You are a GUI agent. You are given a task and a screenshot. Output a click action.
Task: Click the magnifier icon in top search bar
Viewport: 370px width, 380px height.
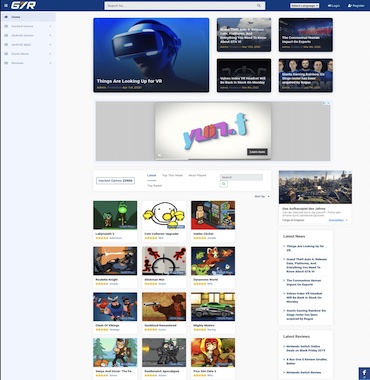click(x=259, y=6)
